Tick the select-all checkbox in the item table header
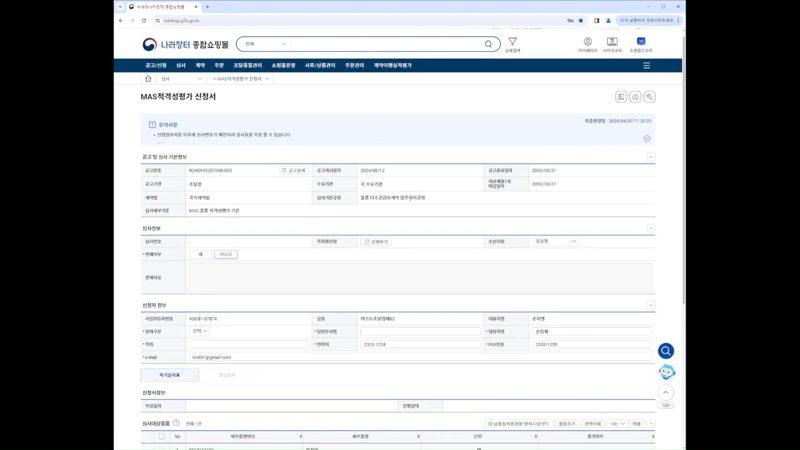The width and height of the screenshot is (800, 450). [x=162, y=437]
